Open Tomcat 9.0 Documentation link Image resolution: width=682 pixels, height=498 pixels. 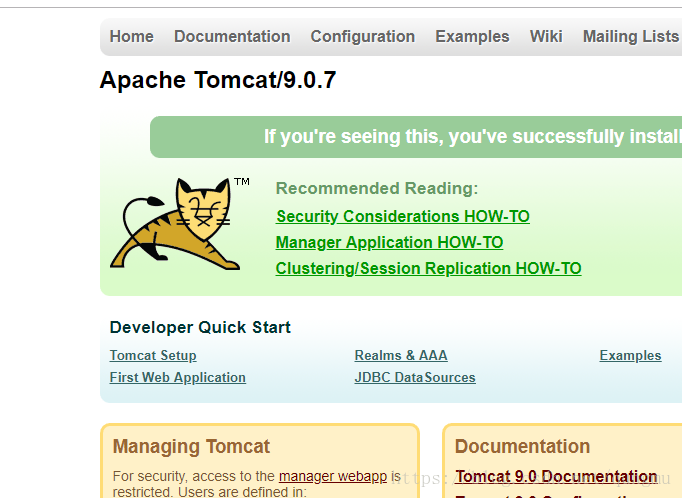point(556,477)
